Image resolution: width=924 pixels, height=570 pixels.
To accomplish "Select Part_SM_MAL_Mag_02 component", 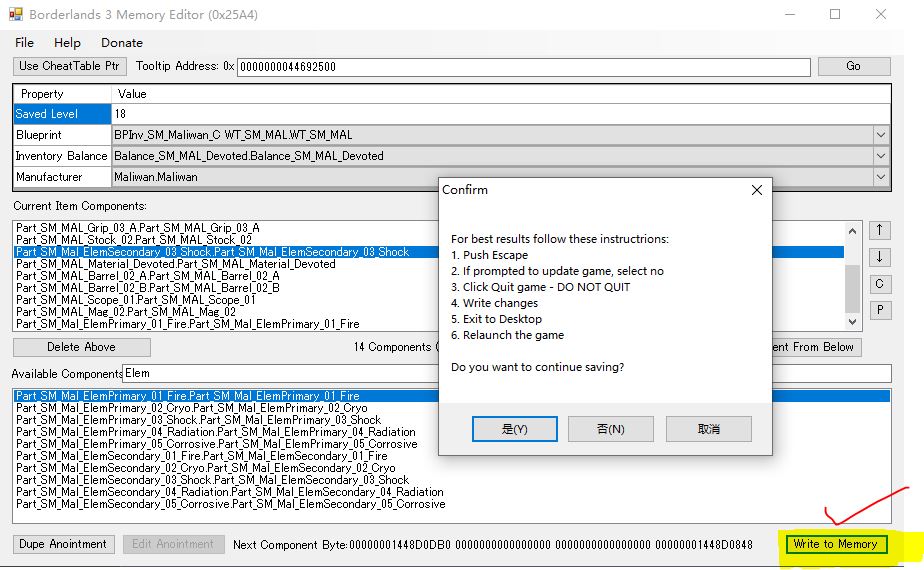I will tap(126, 312).
